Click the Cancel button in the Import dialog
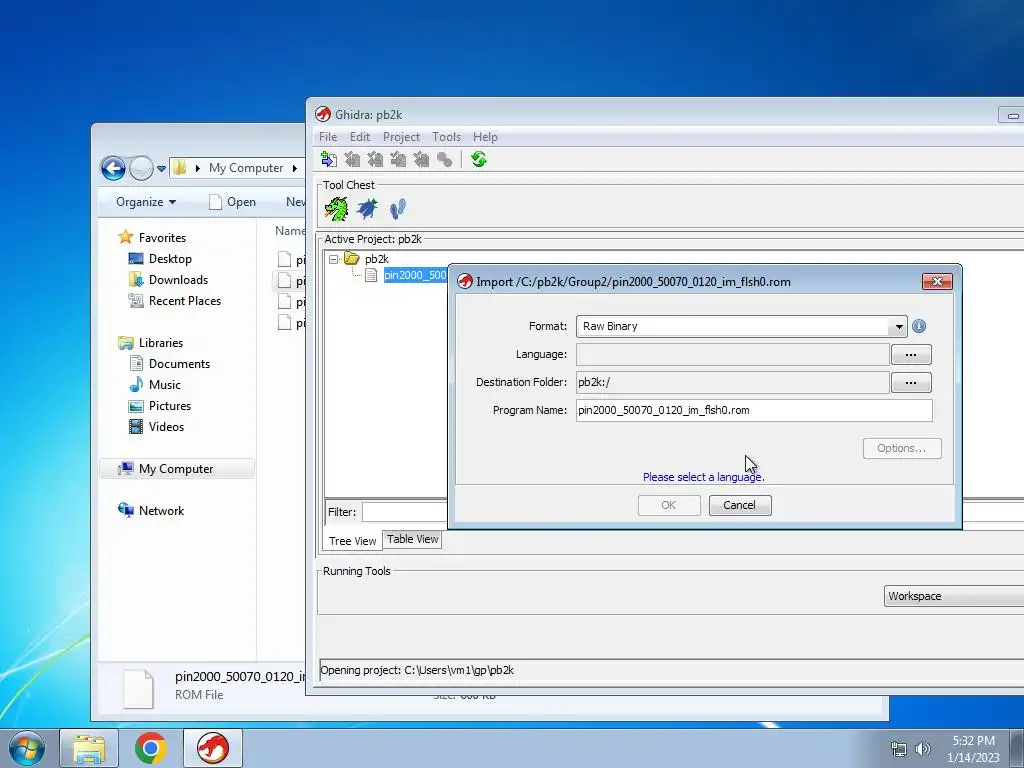The width and height of the screenshot is (1024, 768). click(x=740, y=505)
